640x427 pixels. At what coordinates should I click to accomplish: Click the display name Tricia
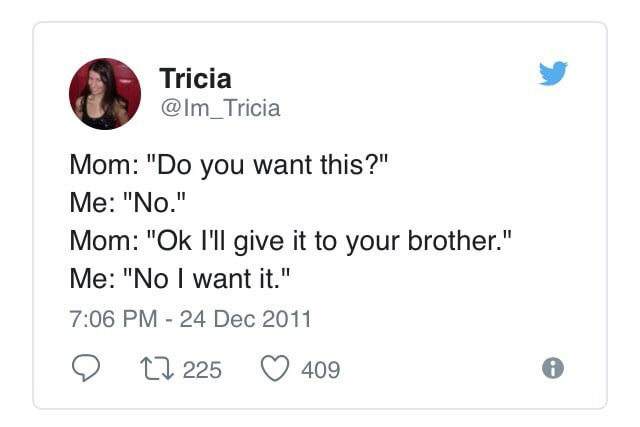195,78
